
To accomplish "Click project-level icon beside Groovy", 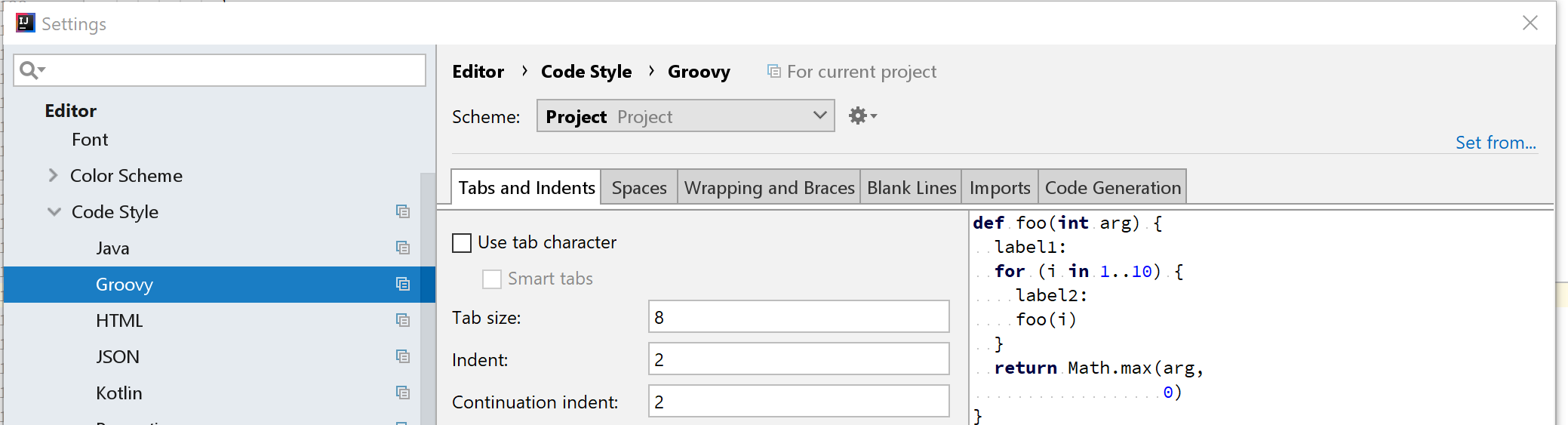I will click(403, 285).
